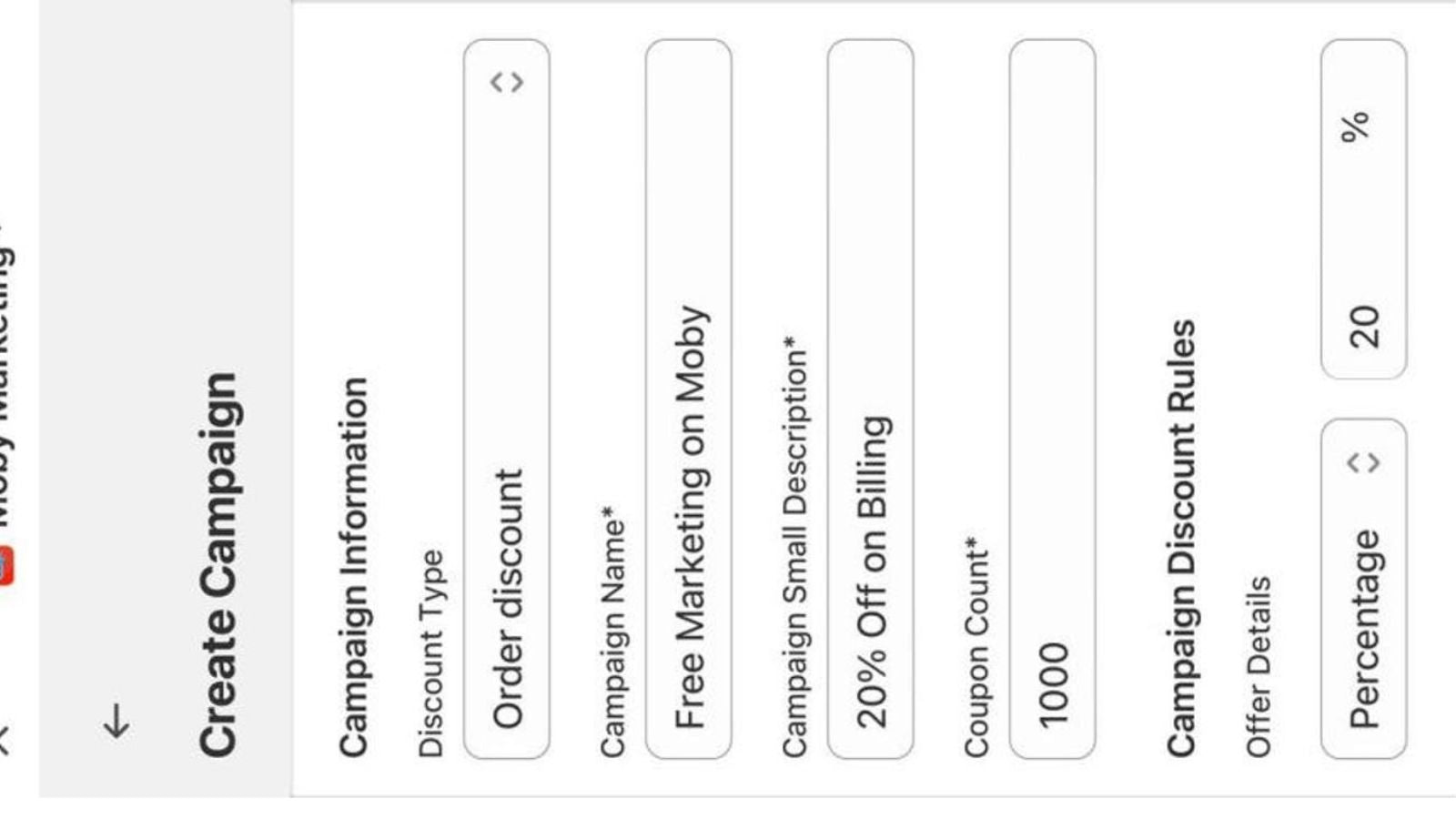
Task: Focus the Campaign Small Description field
Action: [871, 399]
